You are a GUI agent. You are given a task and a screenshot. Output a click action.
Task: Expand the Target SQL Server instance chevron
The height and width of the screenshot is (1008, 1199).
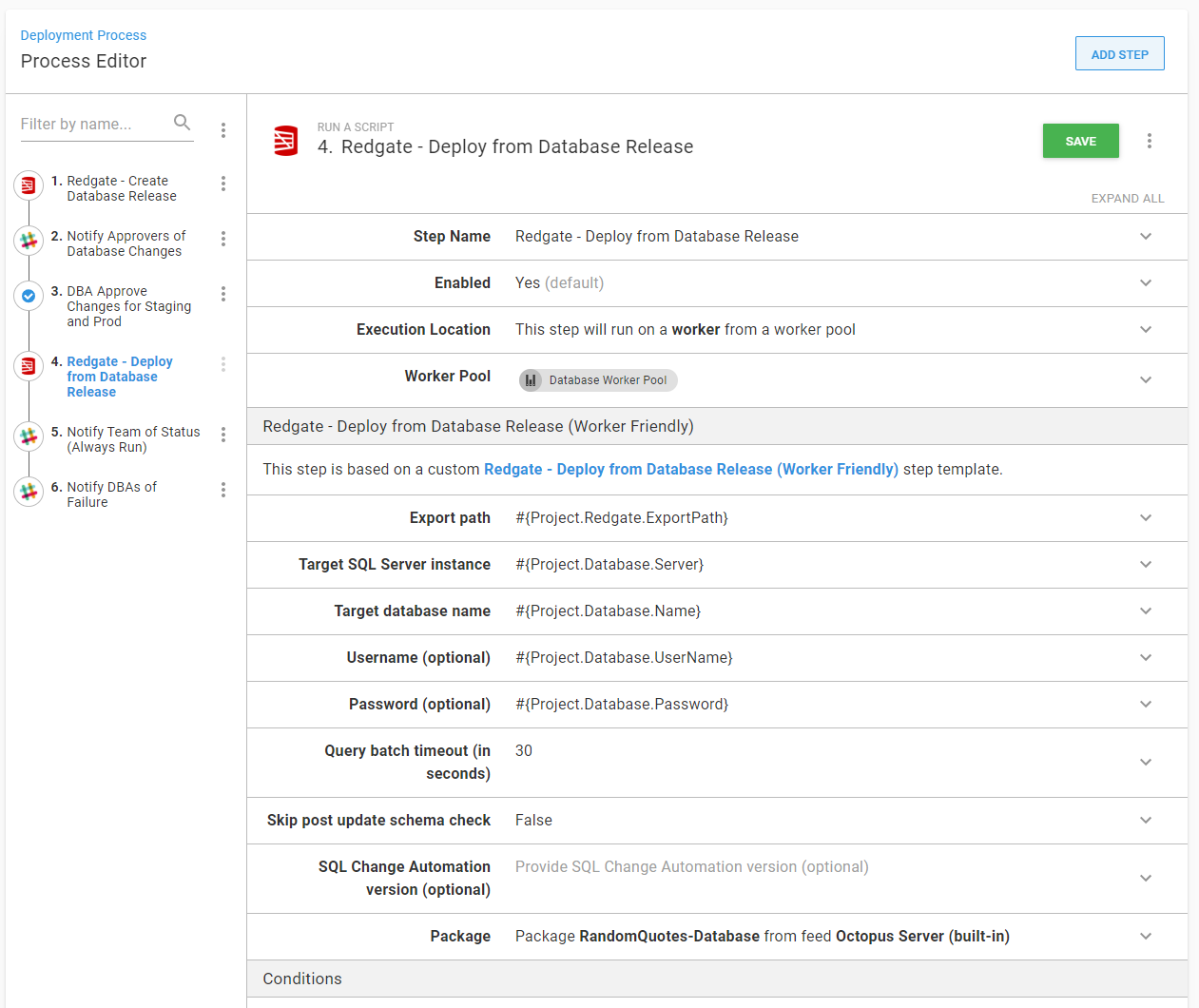pyautogui.click(x=1146, y=565)
